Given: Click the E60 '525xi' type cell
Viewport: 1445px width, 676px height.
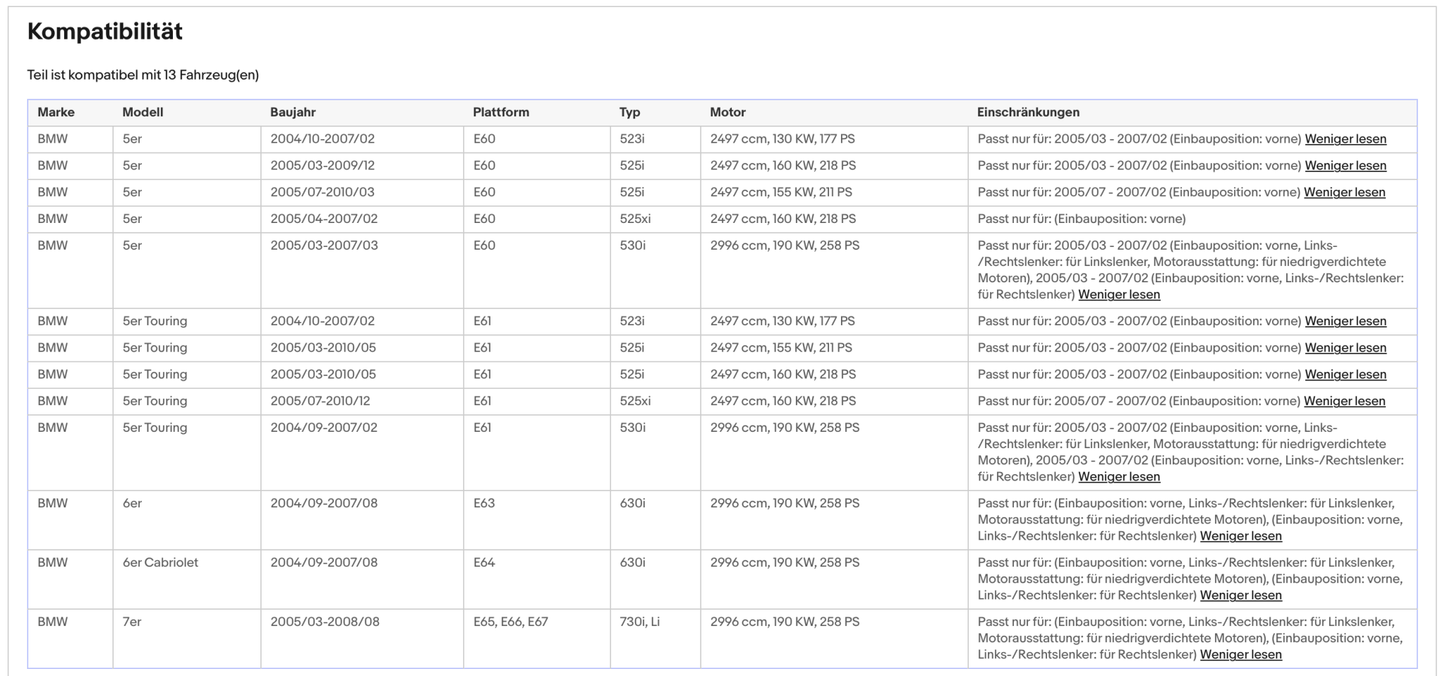Looking at the screenshot, I should tap(635, 219).
